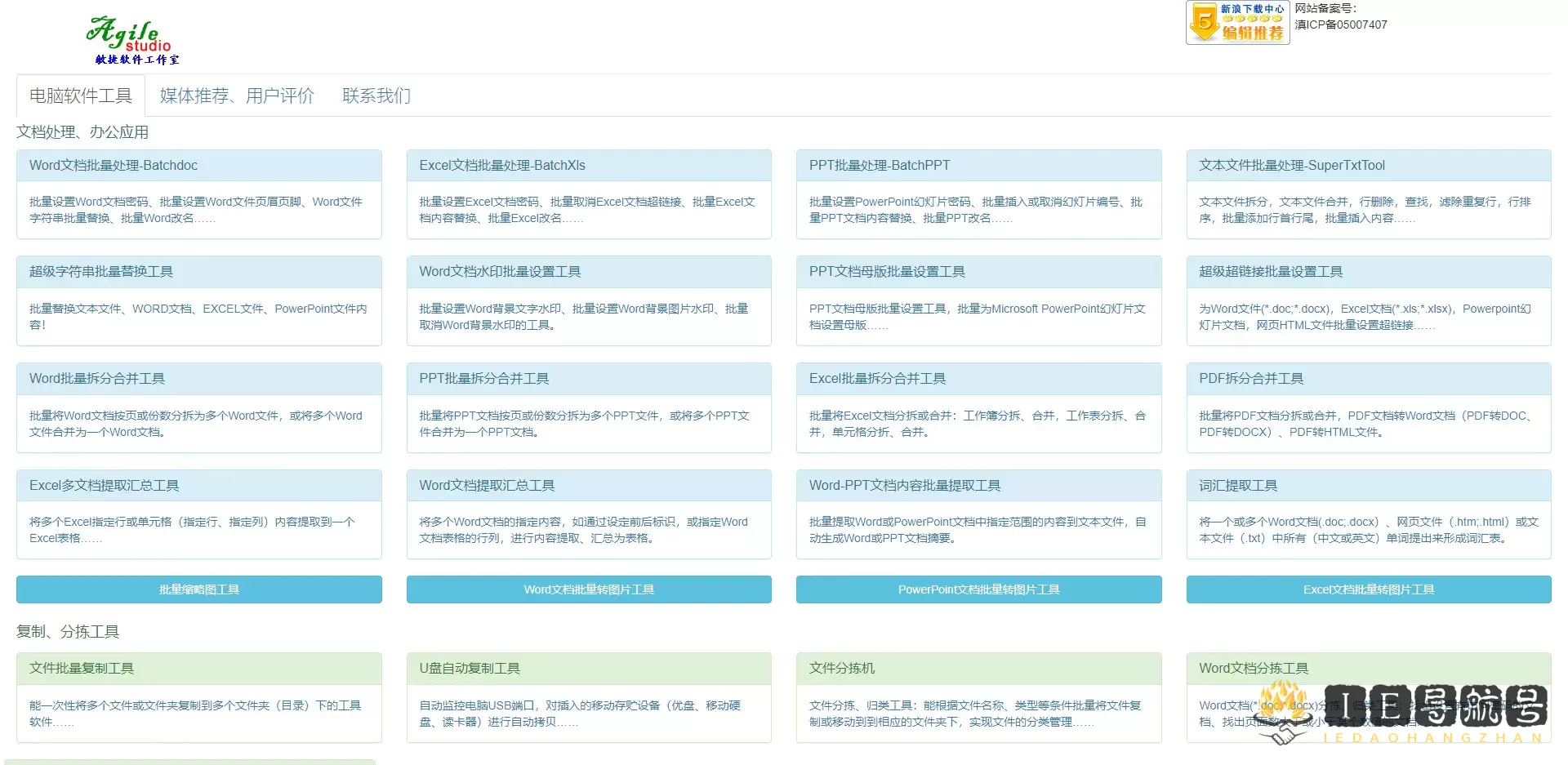The image size is (1568, 765).
Task: Switch to the 电脑软件工具 tab
Action: click(x=80, y=96)
